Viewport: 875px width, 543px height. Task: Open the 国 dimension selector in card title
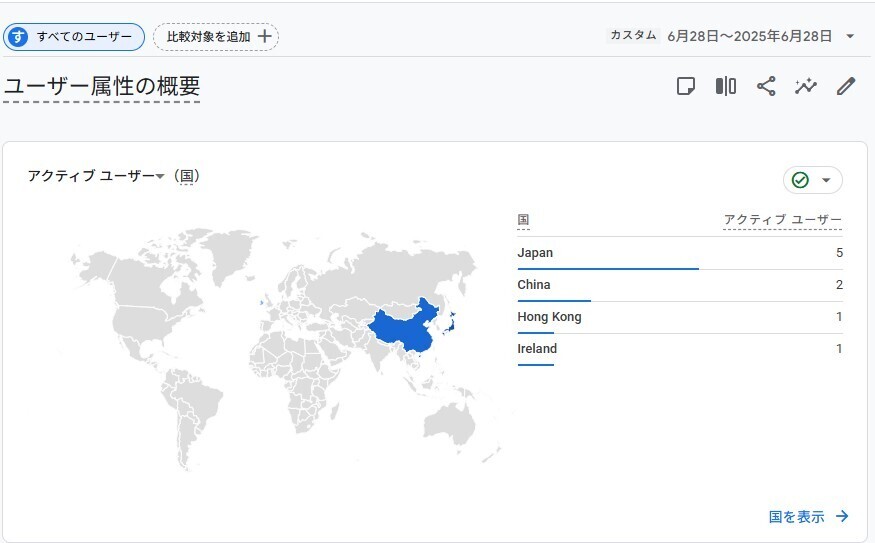point(187,176)
